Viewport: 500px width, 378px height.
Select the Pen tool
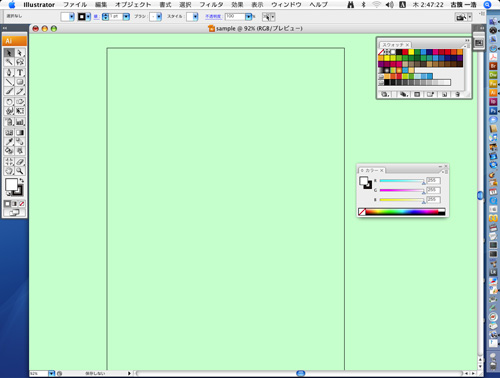coord(9,72)
